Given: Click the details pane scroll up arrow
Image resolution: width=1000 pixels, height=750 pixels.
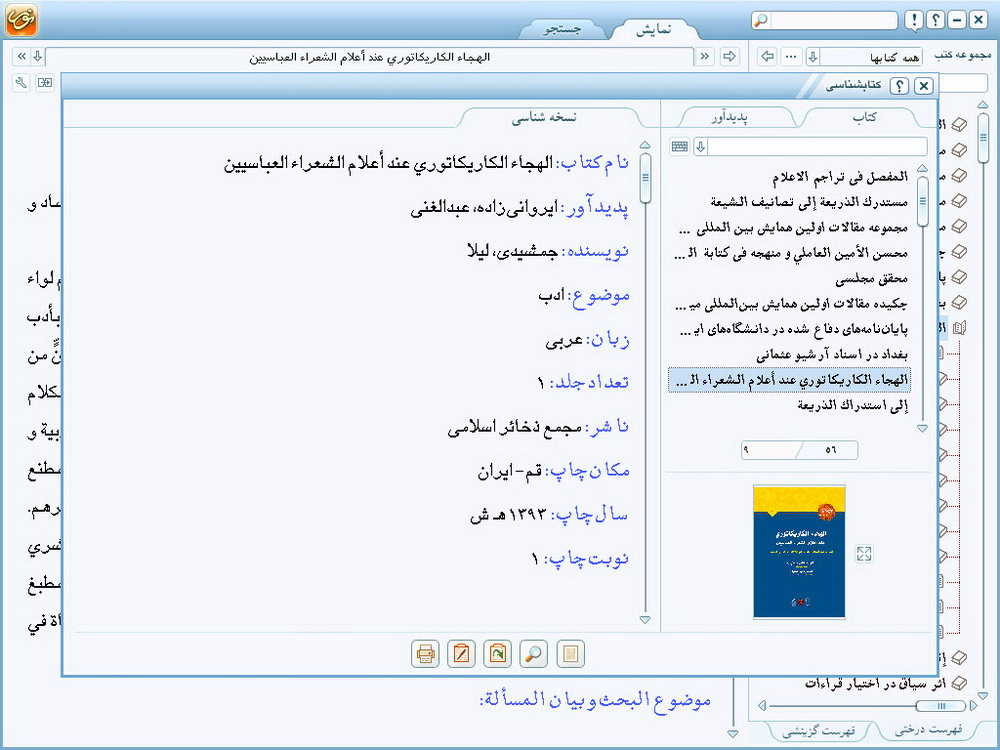Looking at the screenshot, I should click(645, 145).
